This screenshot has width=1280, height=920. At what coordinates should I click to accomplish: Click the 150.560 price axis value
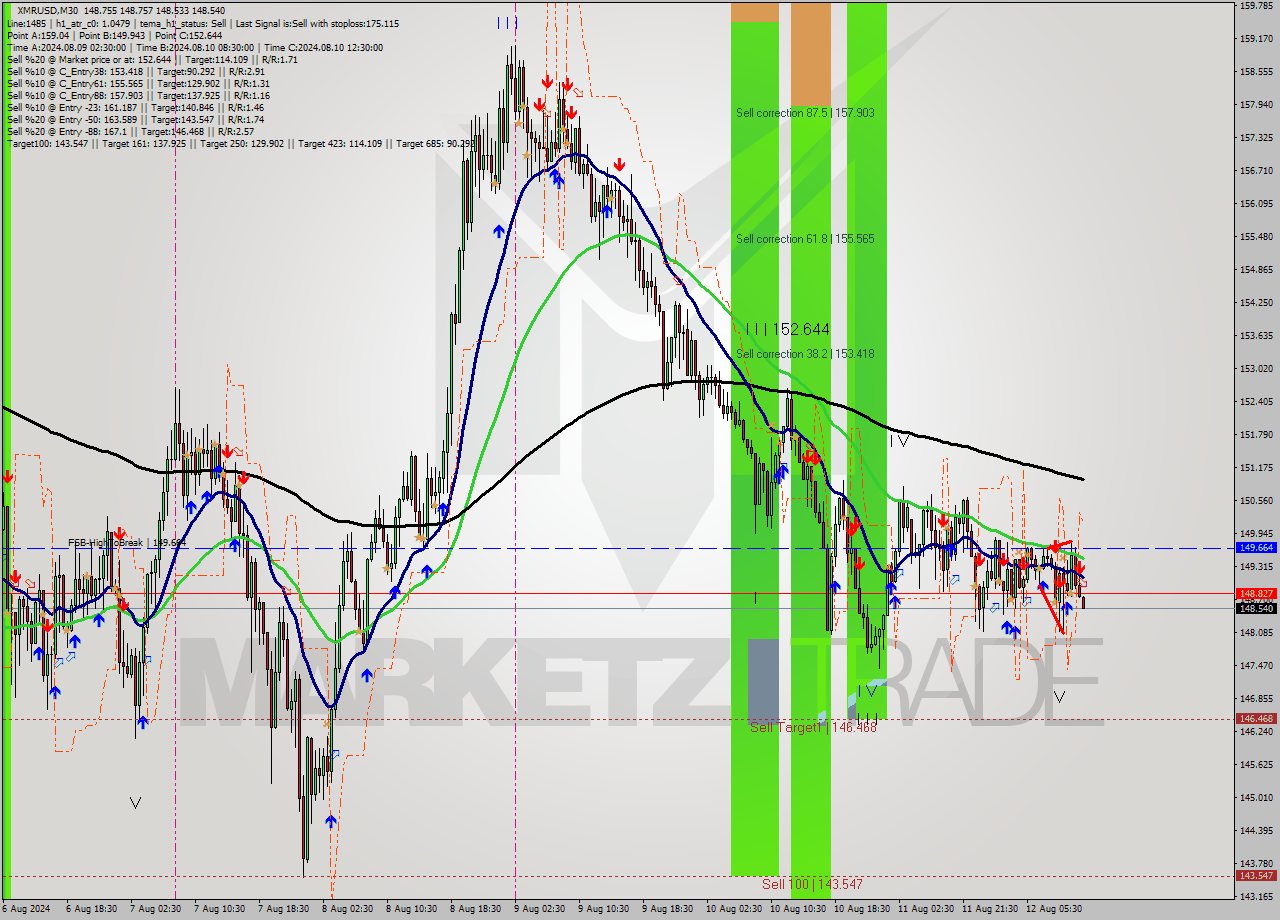click(1256, 500)
